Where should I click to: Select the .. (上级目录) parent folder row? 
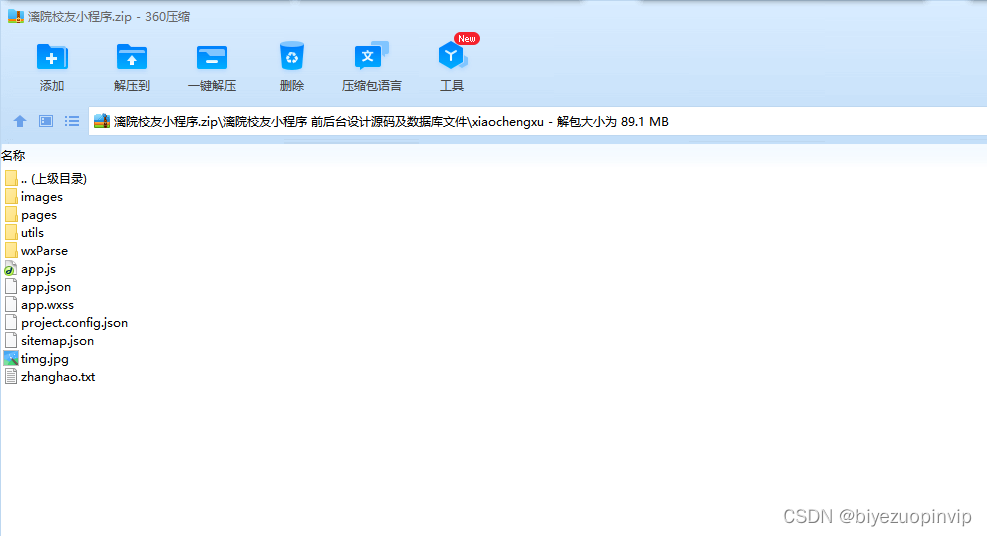coord(45,179)
